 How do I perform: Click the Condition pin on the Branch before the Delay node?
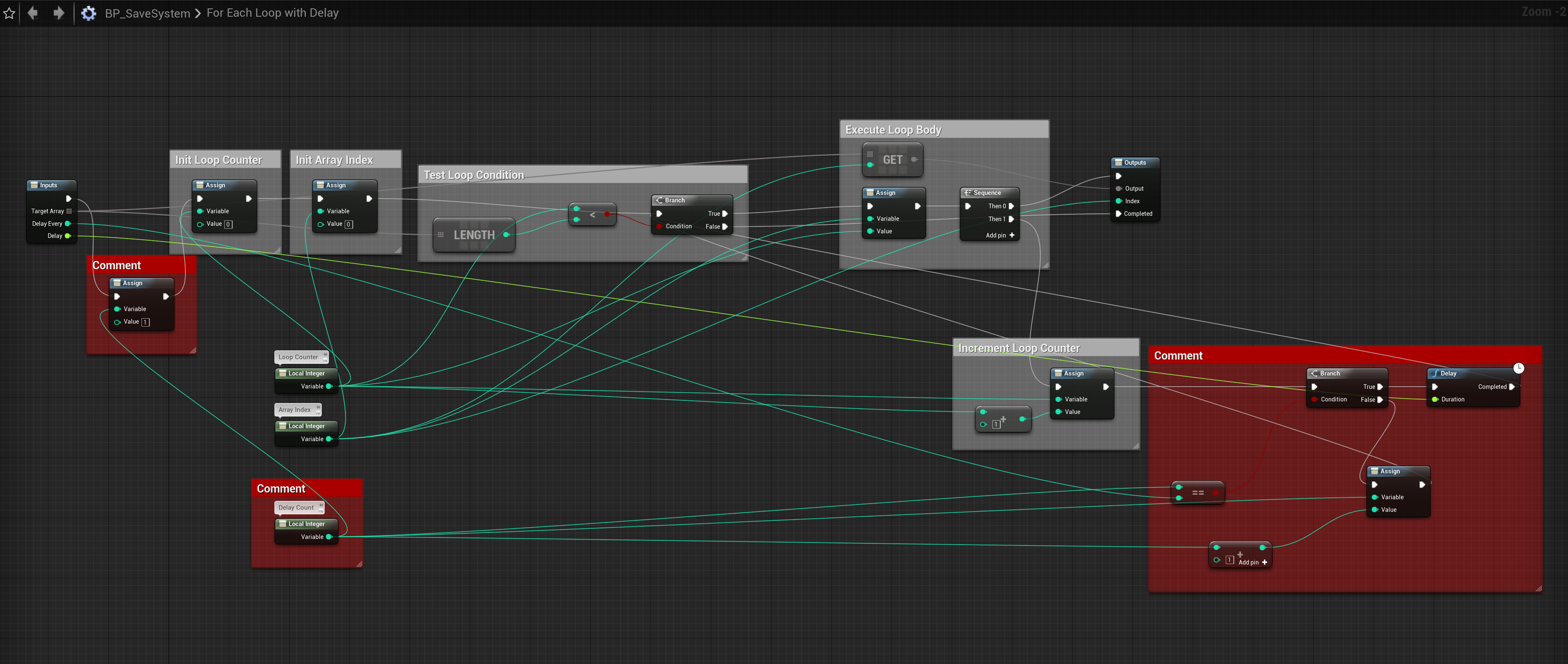point(1314,399)
